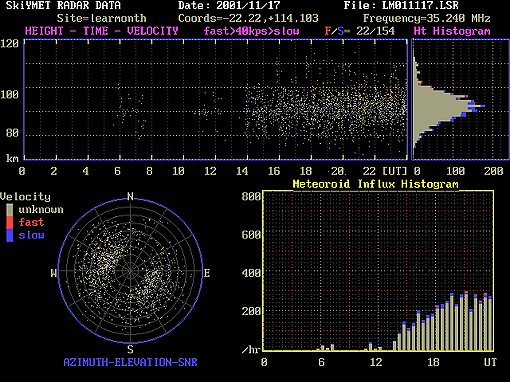This screenshot has height=382, width=510.
Task: Click the 'fast' legend label
Action: [x=31, y=222]
